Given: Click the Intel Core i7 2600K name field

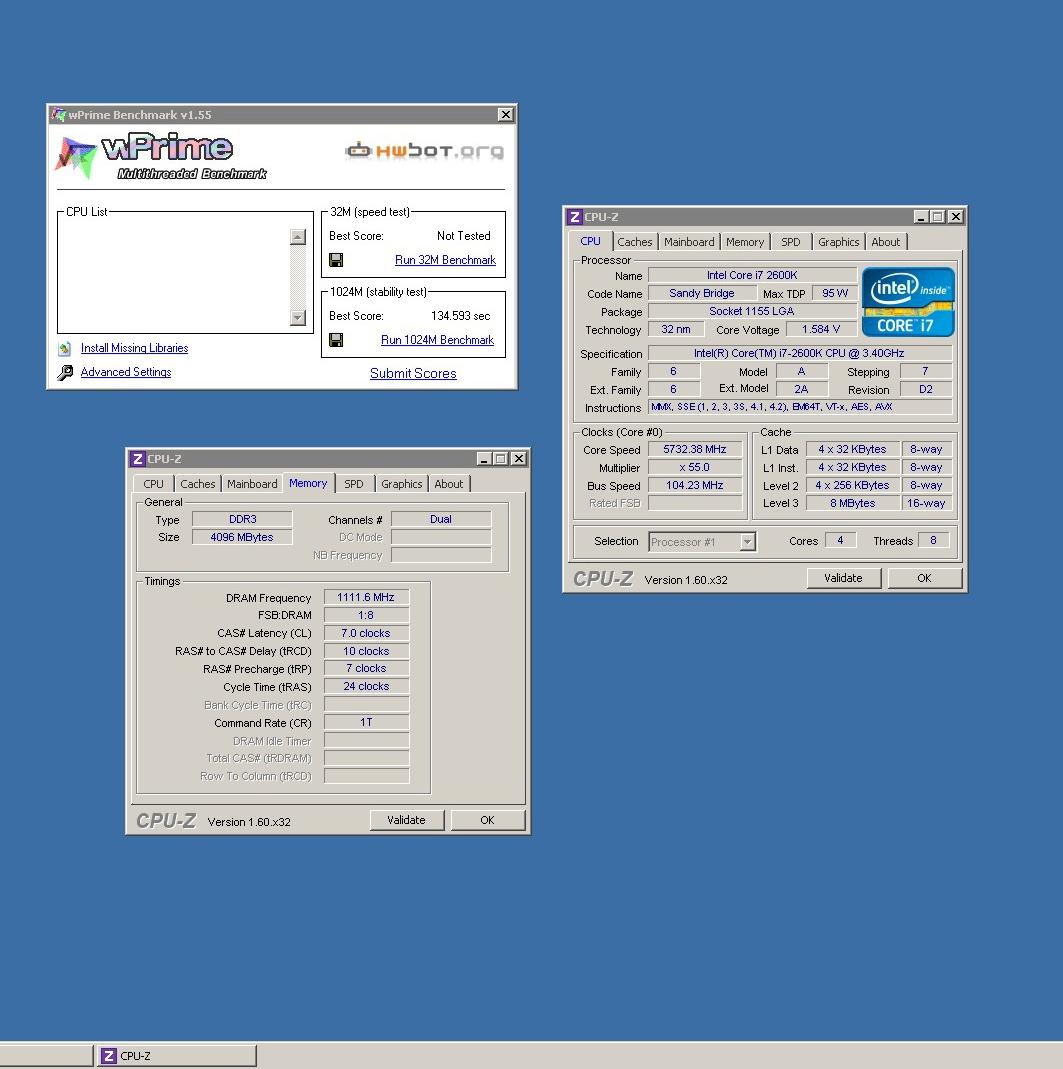Looking at the screenshot, I should 752,275.
